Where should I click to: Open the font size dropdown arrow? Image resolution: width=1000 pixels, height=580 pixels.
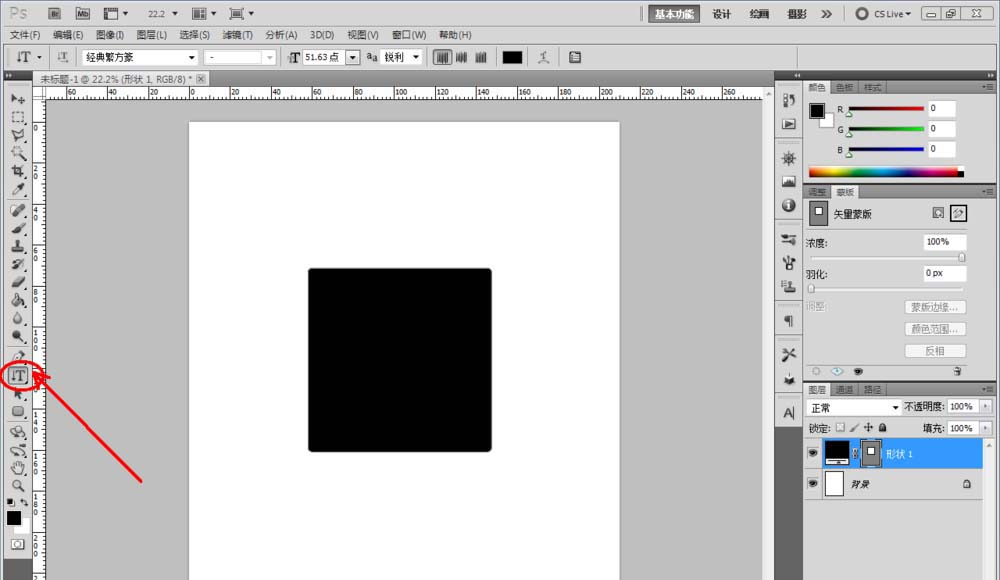(353, 57)
